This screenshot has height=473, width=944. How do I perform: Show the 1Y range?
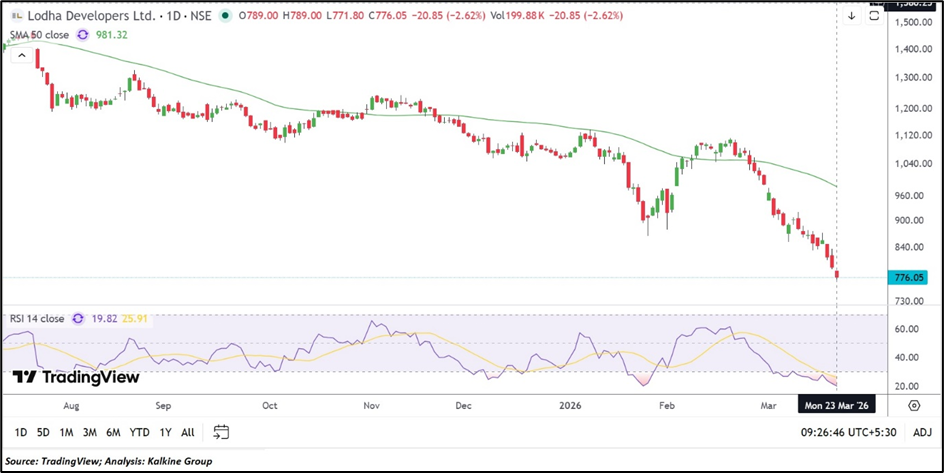pyautogui.click(x=165, y=432)
